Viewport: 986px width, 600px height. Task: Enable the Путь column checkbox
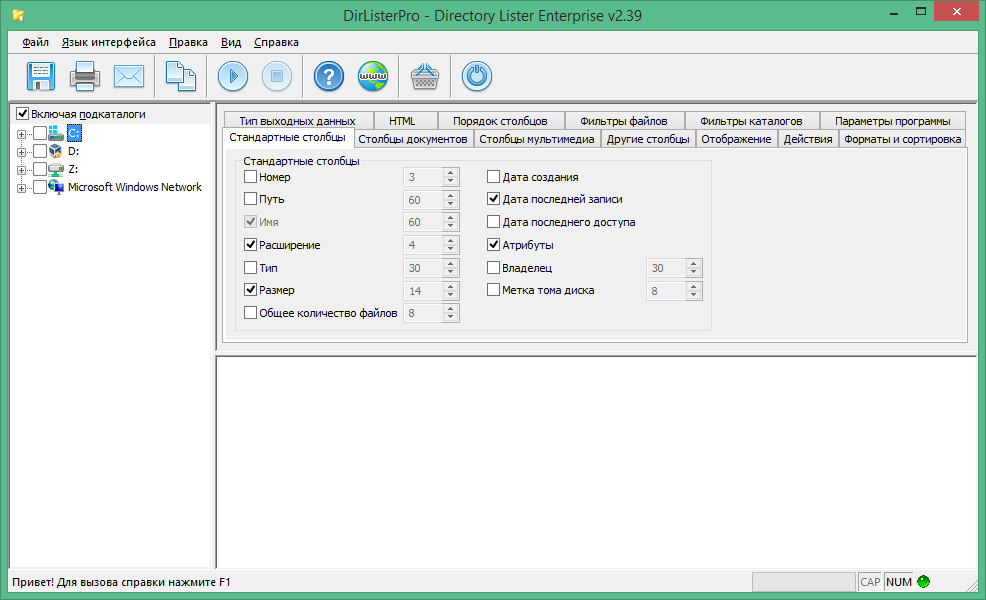click(250, 199)
